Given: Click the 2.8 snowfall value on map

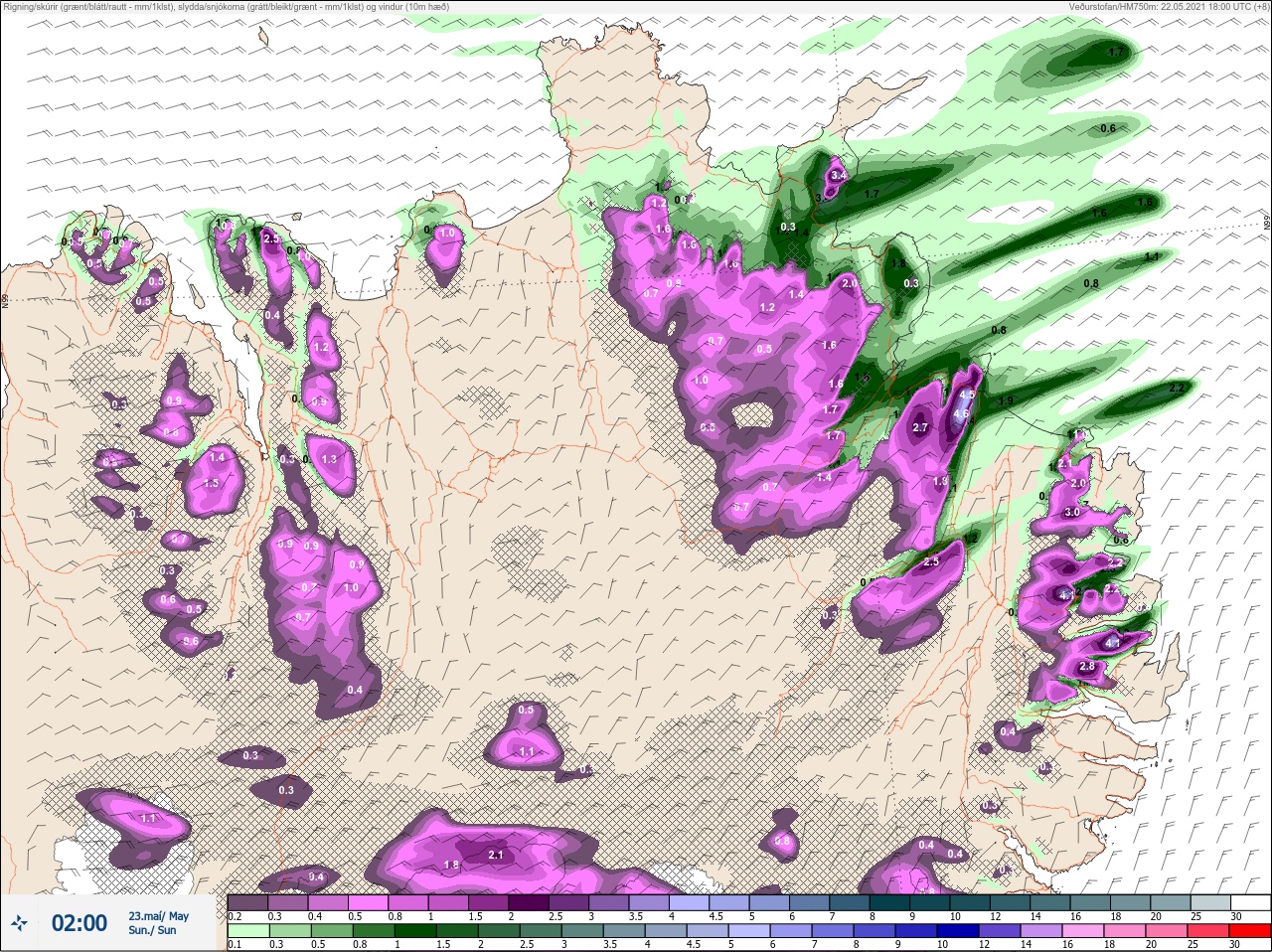Looking at the screenshot, I should pos(1086,667).
